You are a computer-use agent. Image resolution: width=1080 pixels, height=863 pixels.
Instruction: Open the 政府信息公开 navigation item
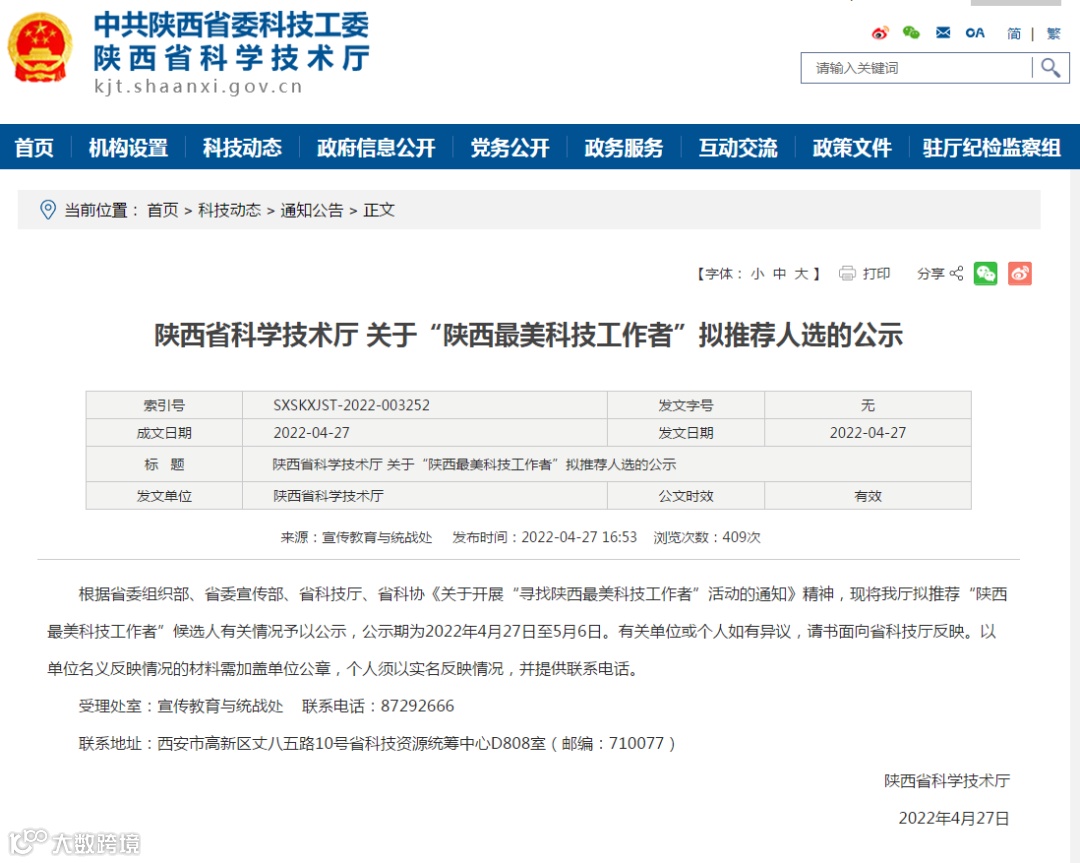(x=376, y=147)
